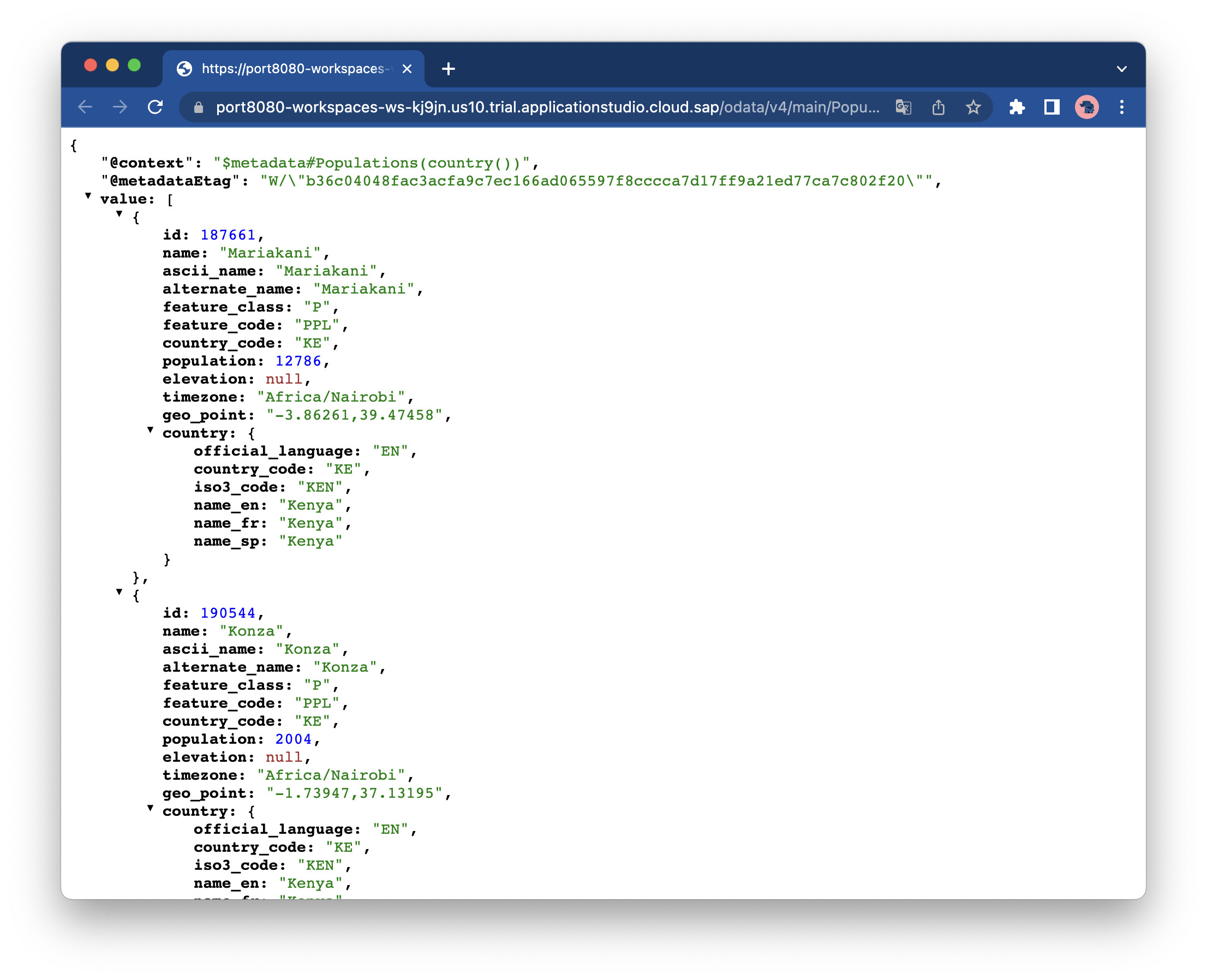The image size is (1207, 980).
Task: Open the tab search dropdown chevron
Action: 1122,69
